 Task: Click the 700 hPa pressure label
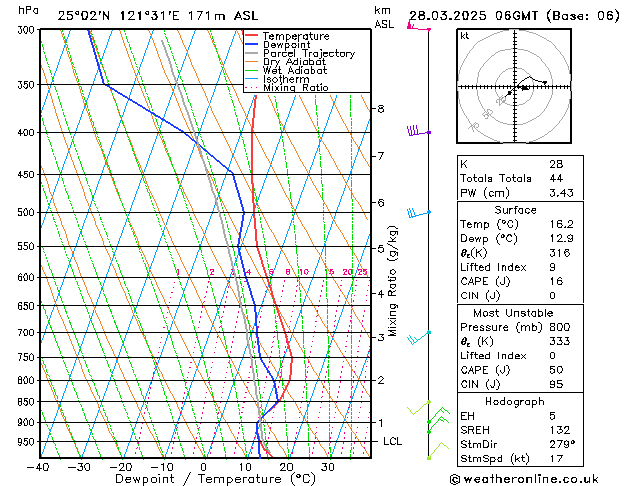[28, 332]
